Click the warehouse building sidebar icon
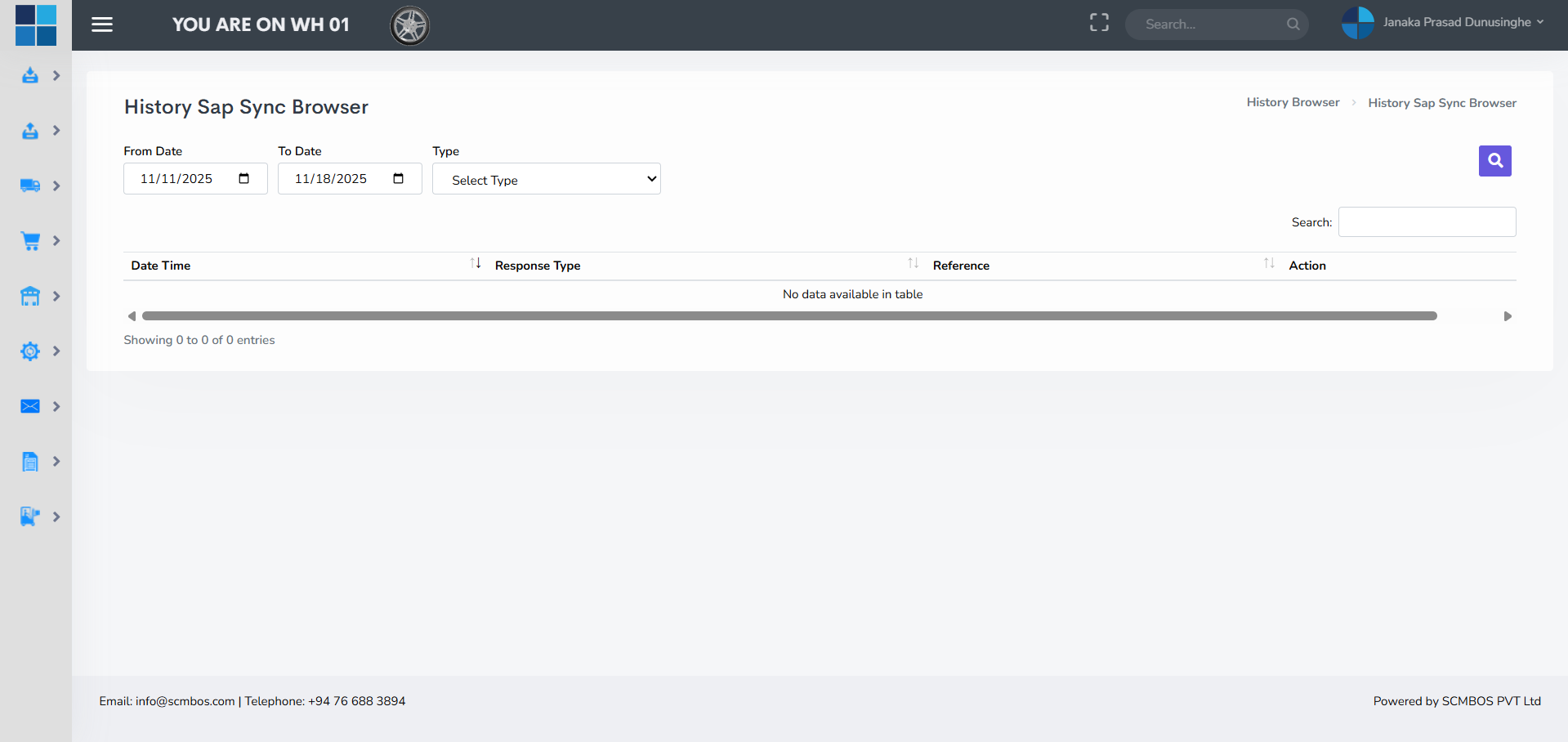 point(30,297)
